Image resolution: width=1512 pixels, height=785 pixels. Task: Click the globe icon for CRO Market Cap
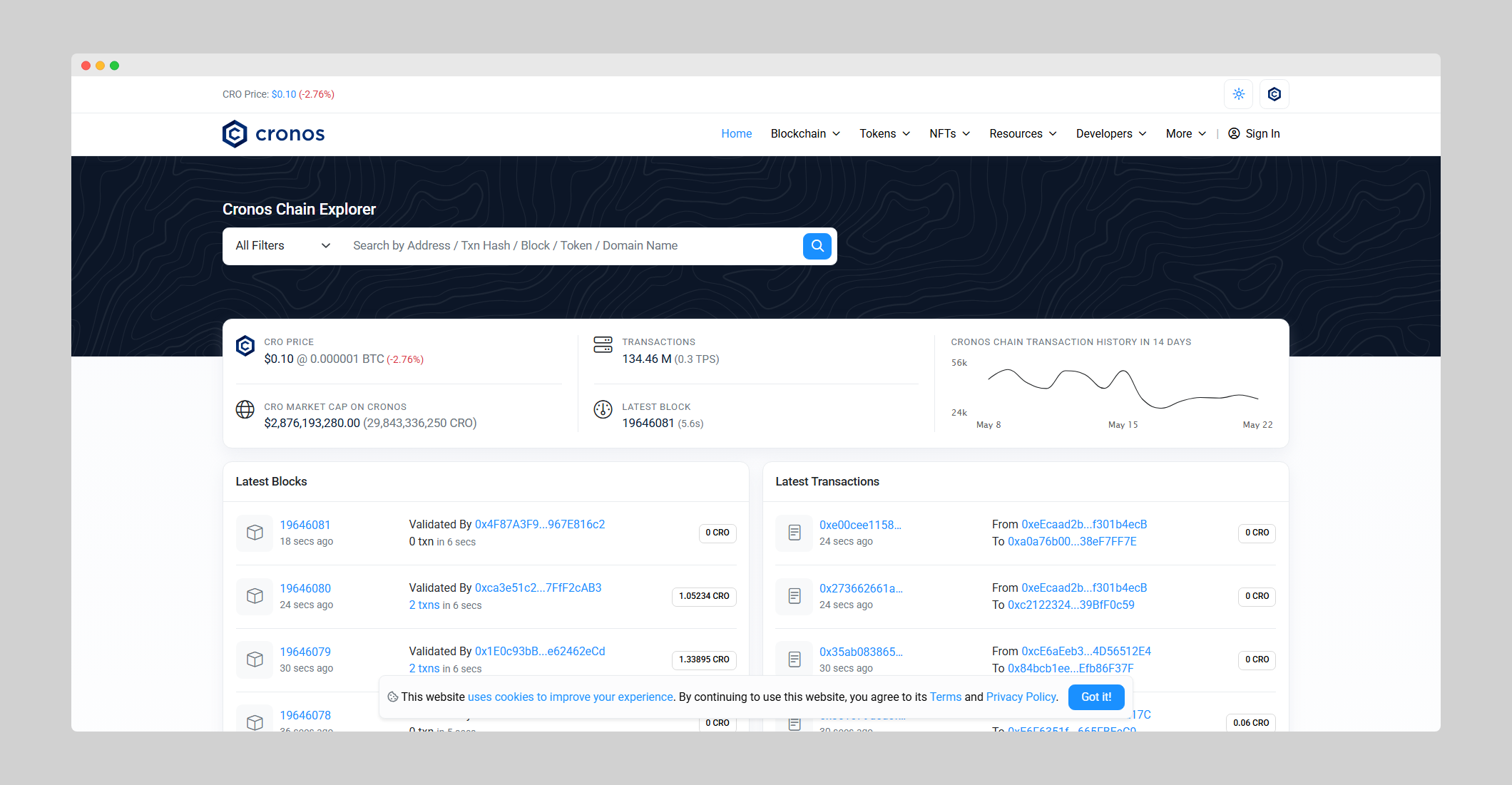245,409
